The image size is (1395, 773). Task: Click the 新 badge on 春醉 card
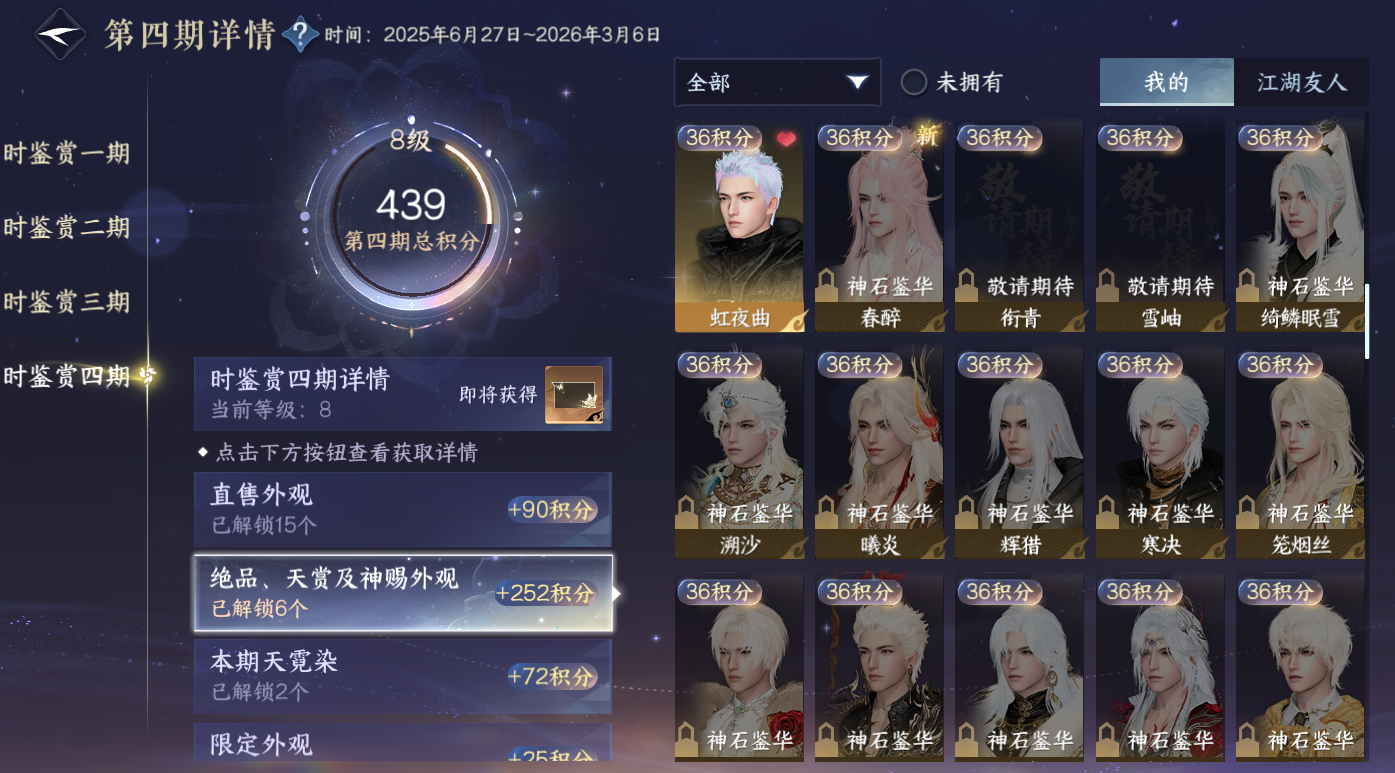tap(927, 135)
